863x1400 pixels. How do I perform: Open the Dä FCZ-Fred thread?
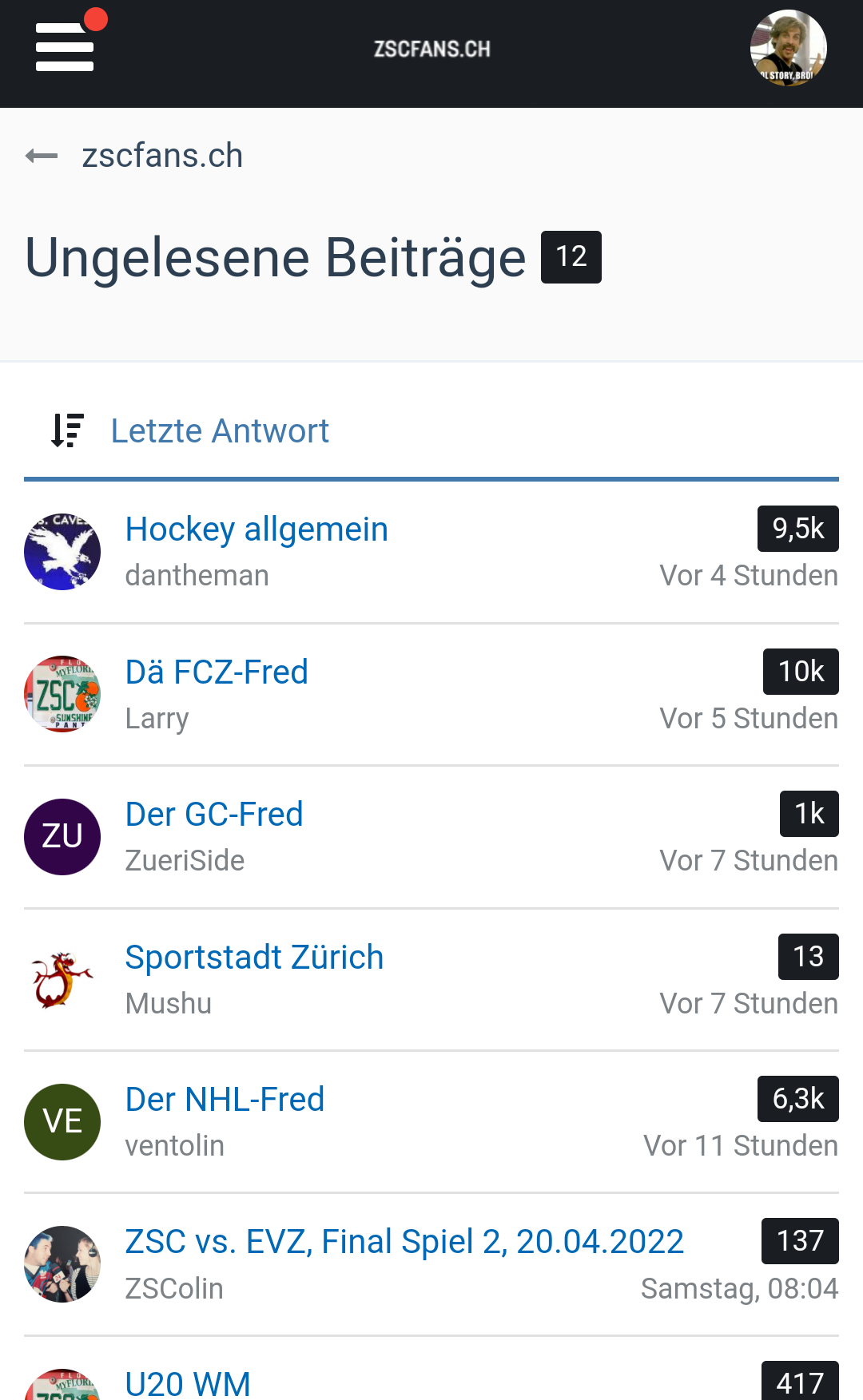click(x=217, y=672)
